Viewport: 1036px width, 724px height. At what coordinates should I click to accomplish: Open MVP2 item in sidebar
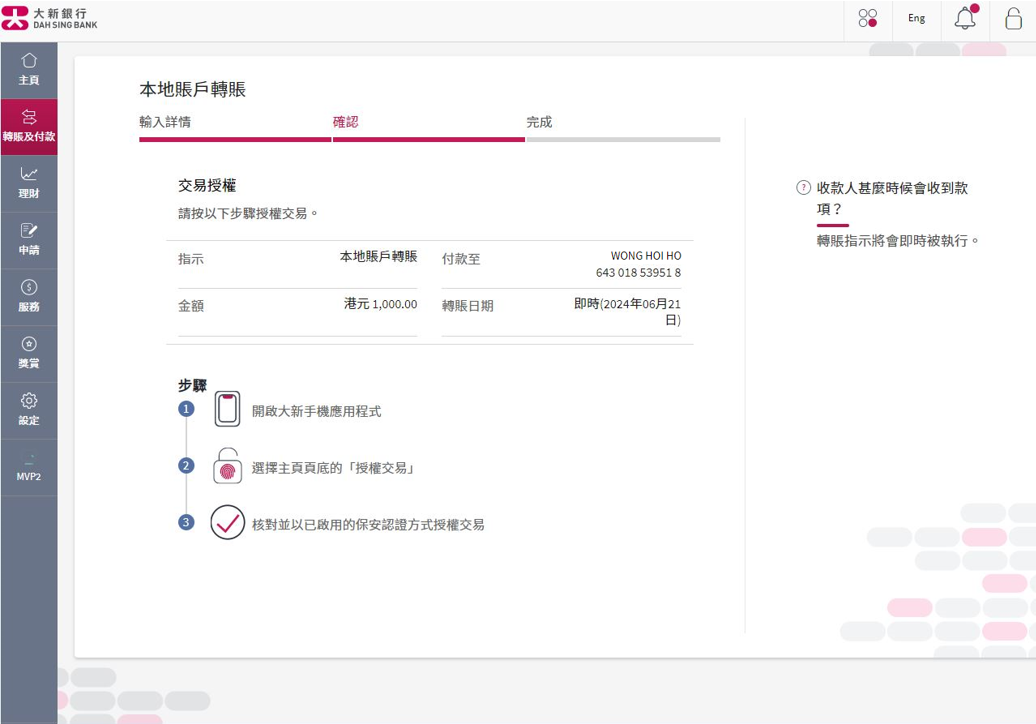(x=29, y=468)
